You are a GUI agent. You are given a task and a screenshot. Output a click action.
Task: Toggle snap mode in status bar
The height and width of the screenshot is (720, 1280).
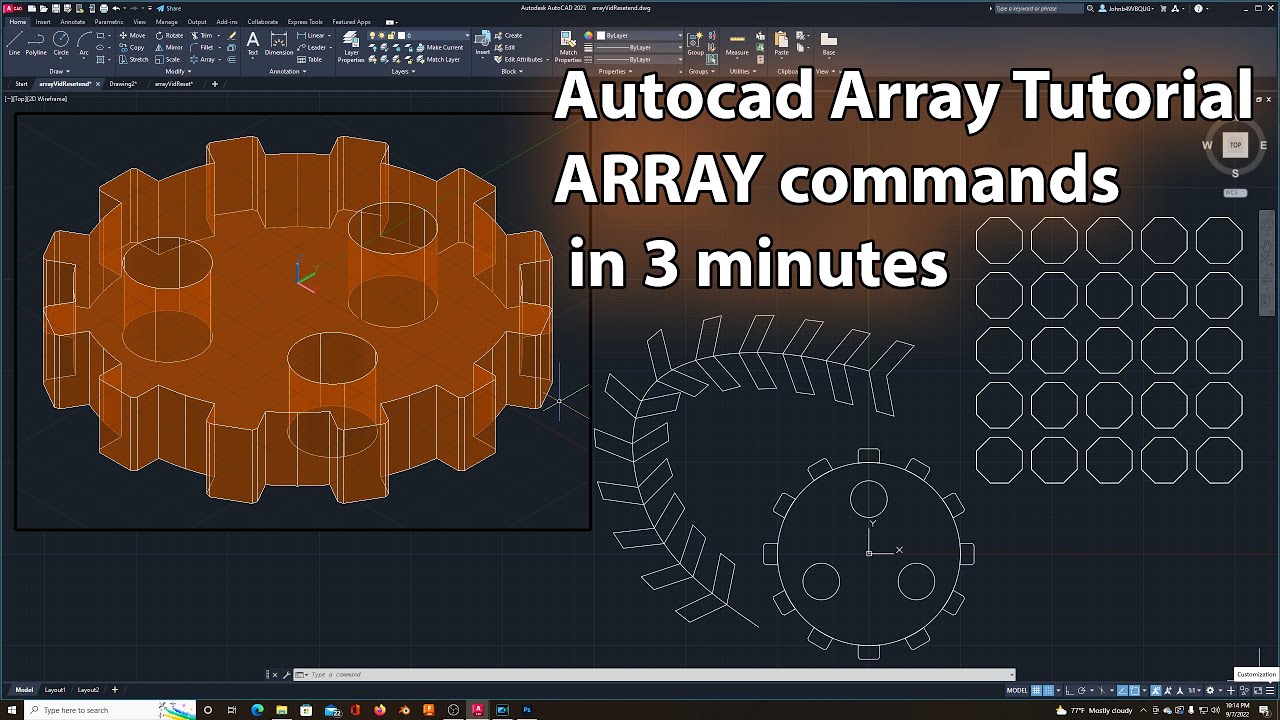click(x=1049, y=690)
